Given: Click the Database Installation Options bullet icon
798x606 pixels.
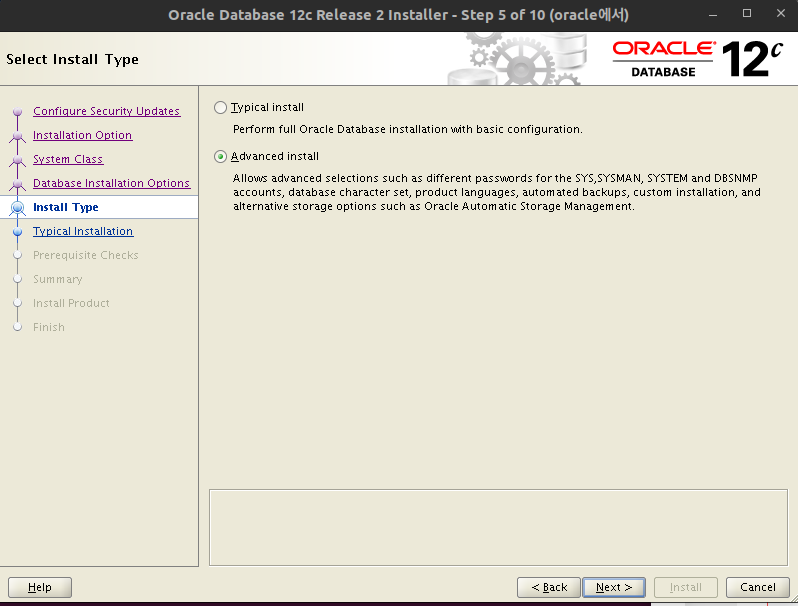Looking at the screenshot, I should (18, 183).
